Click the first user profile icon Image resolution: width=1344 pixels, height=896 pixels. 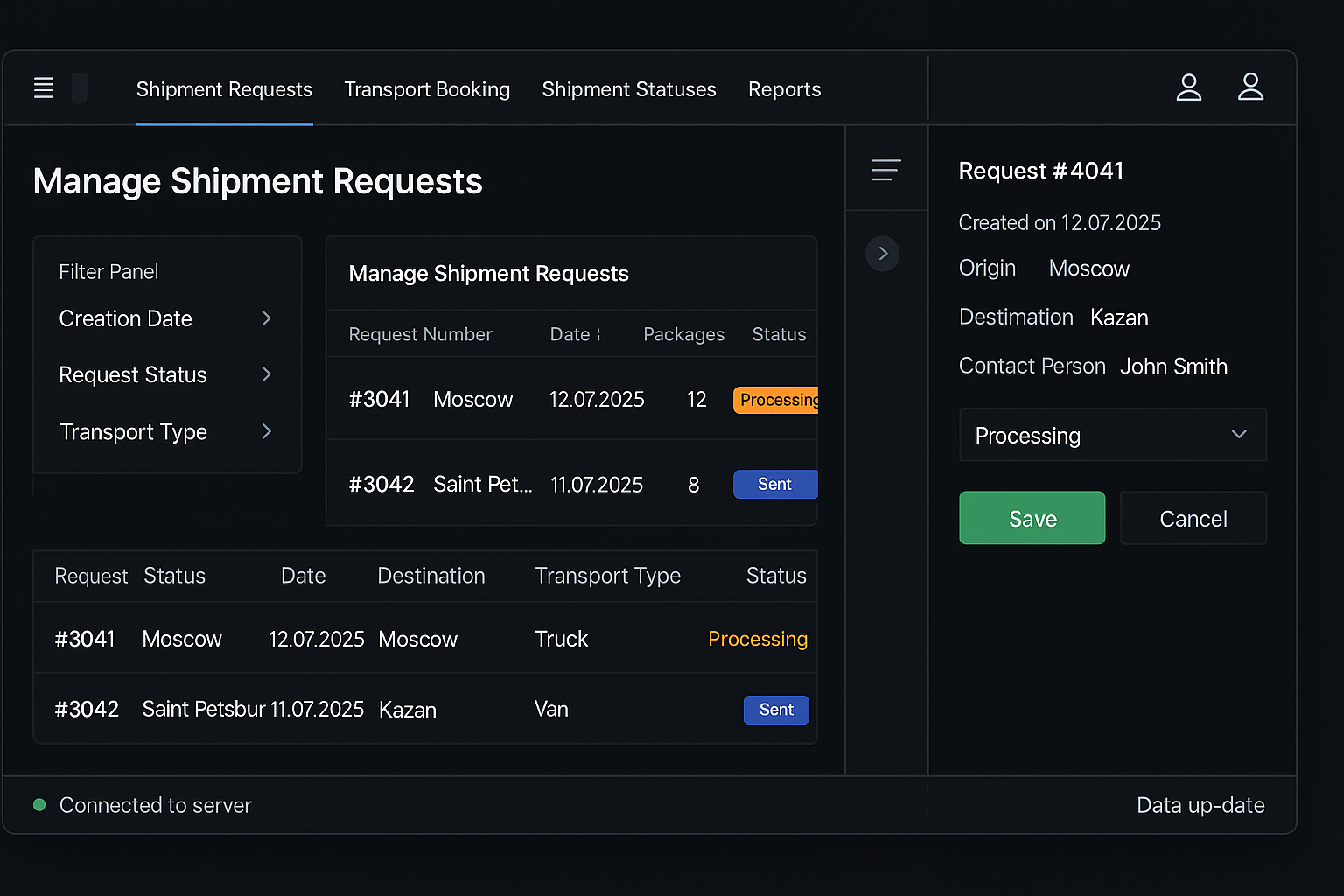coord(1188,87)
